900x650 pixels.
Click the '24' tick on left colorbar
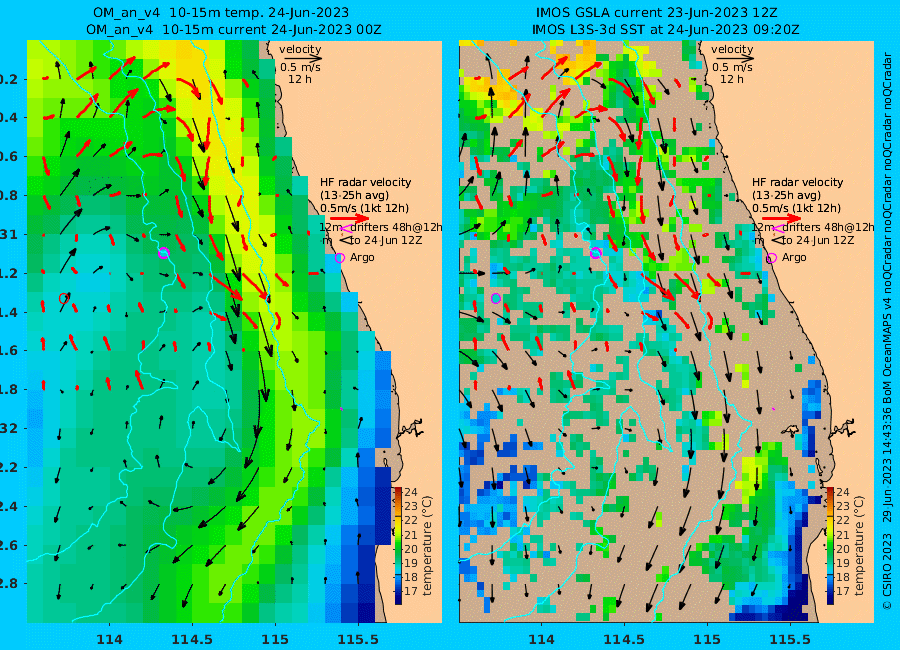coord(411,492)
